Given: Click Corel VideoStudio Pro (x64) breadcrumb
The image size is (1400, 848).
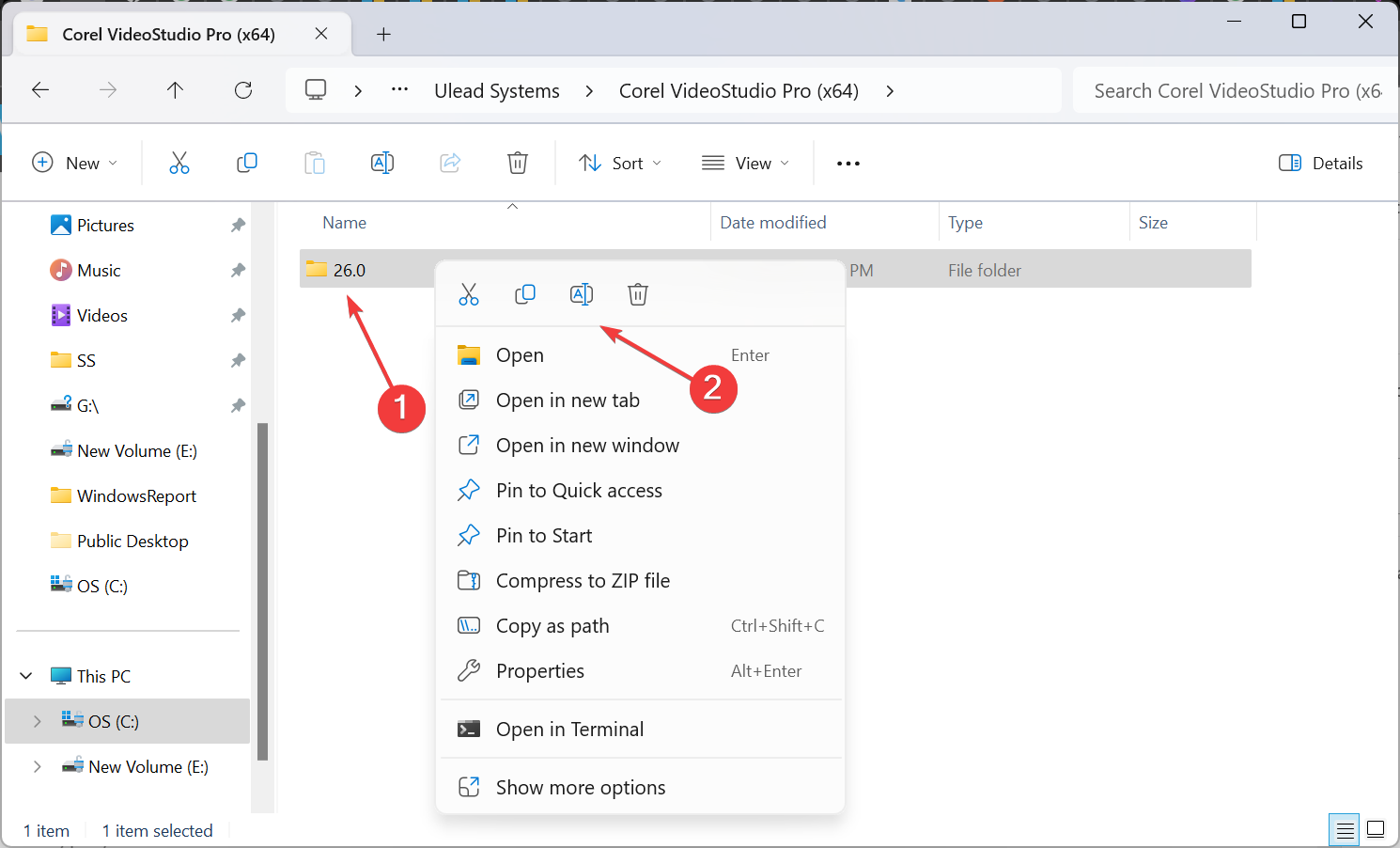Looking at the screenshot, I should tap(739, 91).
